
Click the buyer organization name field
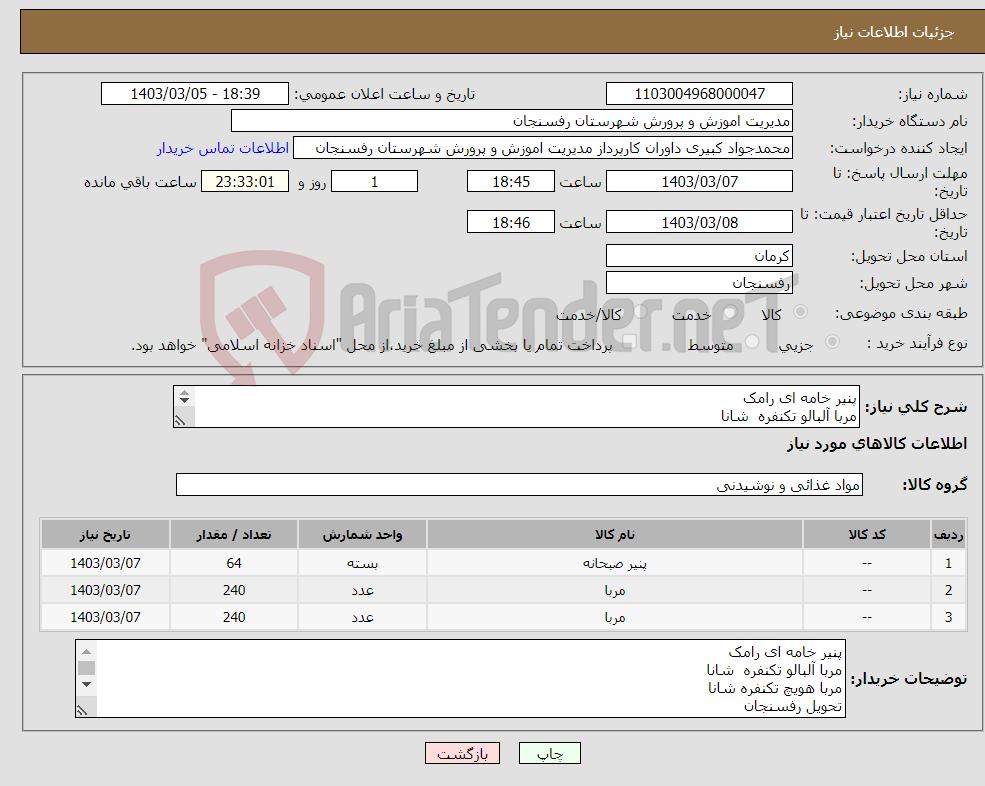(512, 121)
